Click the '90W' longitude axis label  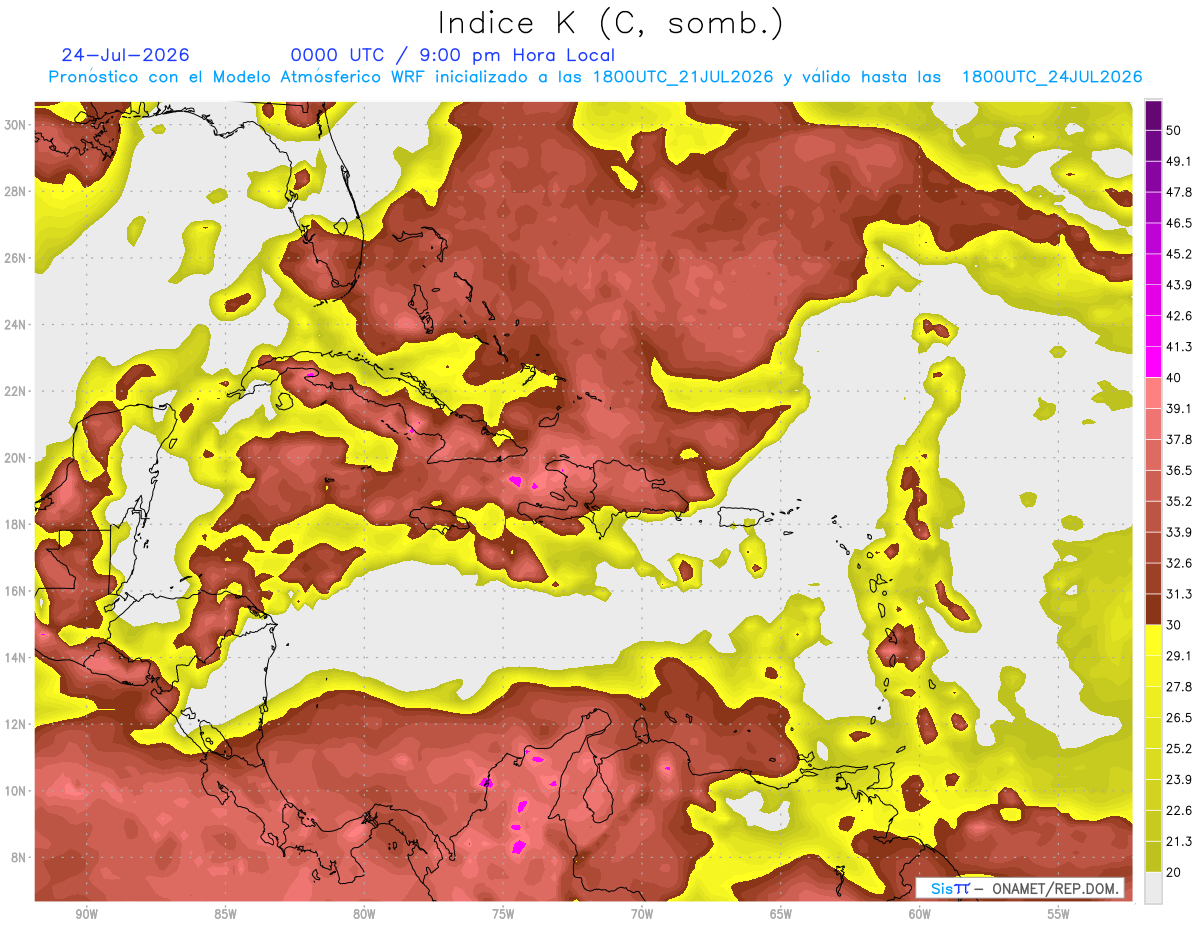(86, 914)
